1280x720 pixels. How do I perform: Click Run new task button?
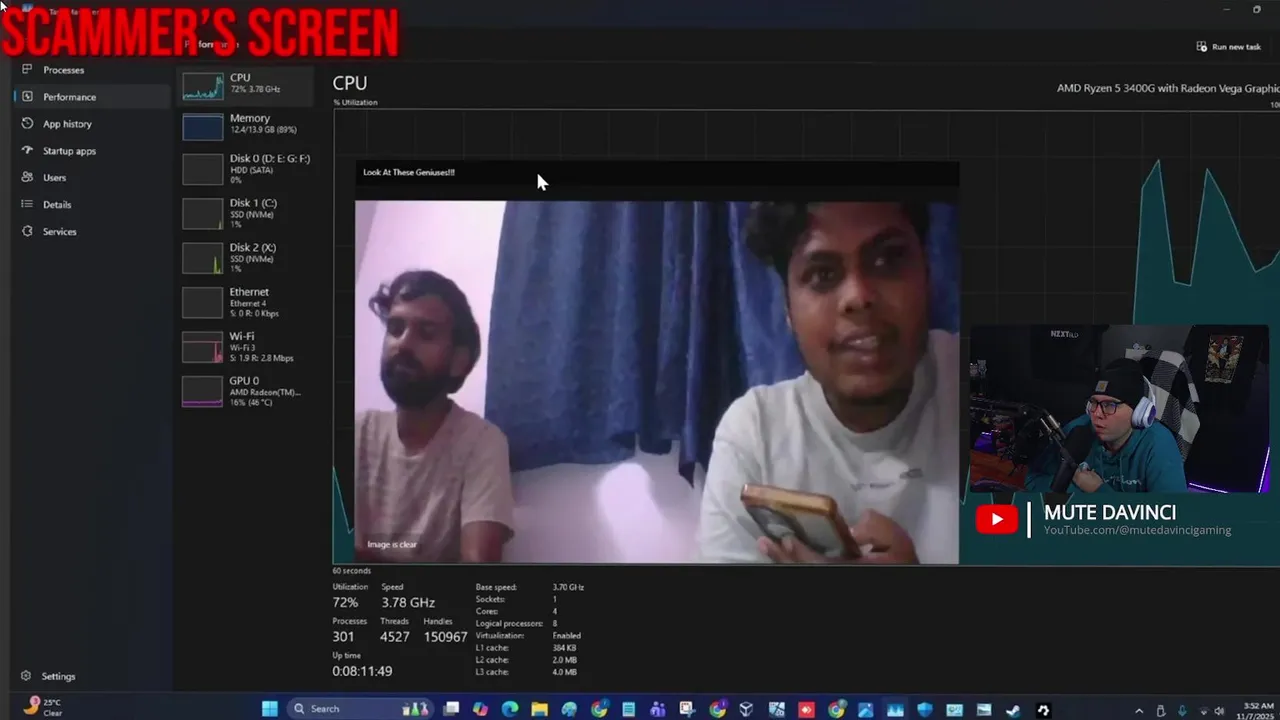pos(1229,47)
